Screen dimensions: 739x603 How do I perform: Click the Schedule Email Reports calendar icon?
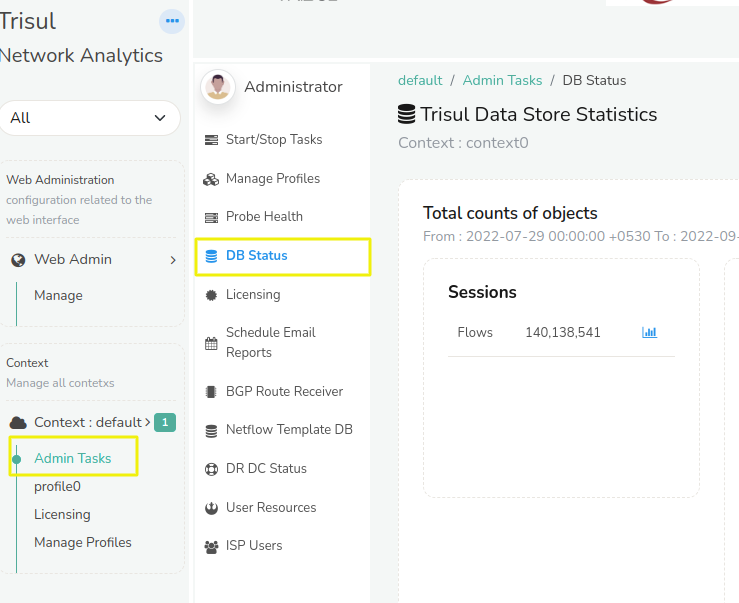pos(211,343)
